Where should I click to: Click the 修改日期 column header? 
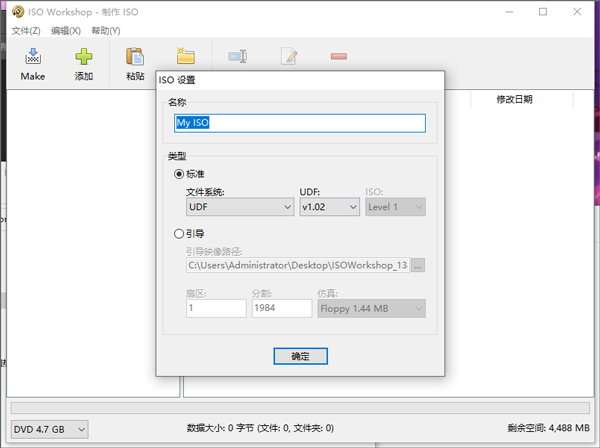coord(515,99)
